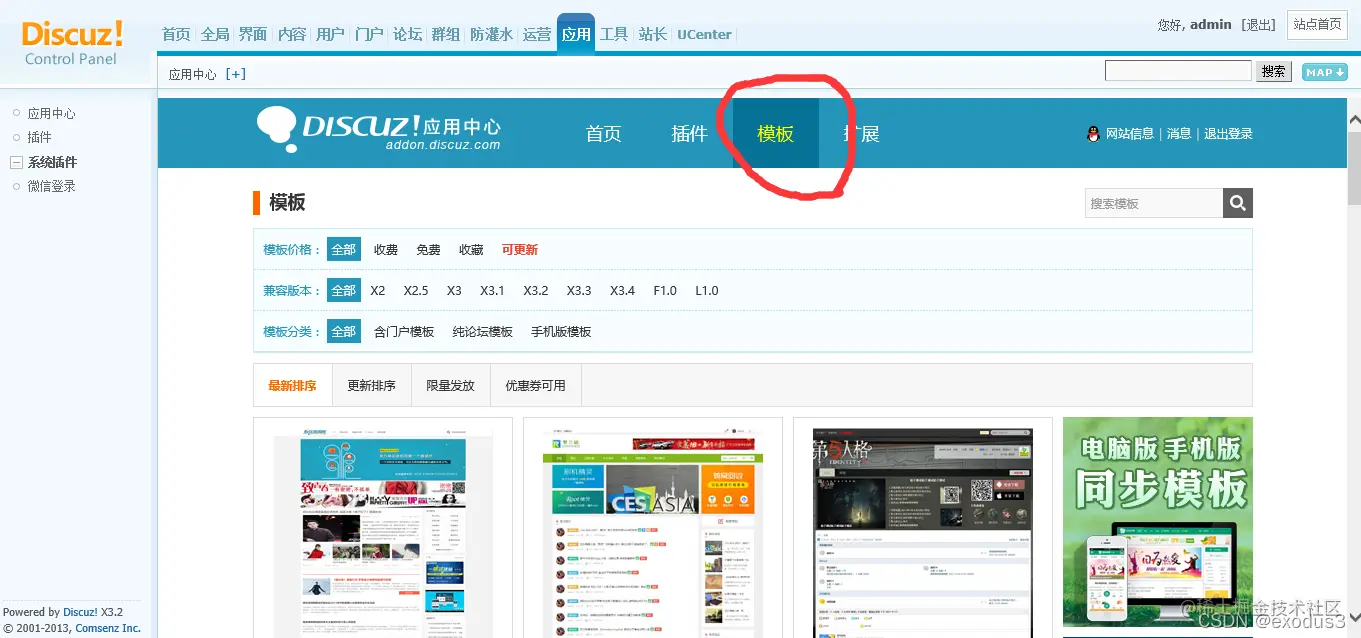Select compatibility version X3.2 filter
Viewport: 1361px width, 638px height.
pos(535,290)
